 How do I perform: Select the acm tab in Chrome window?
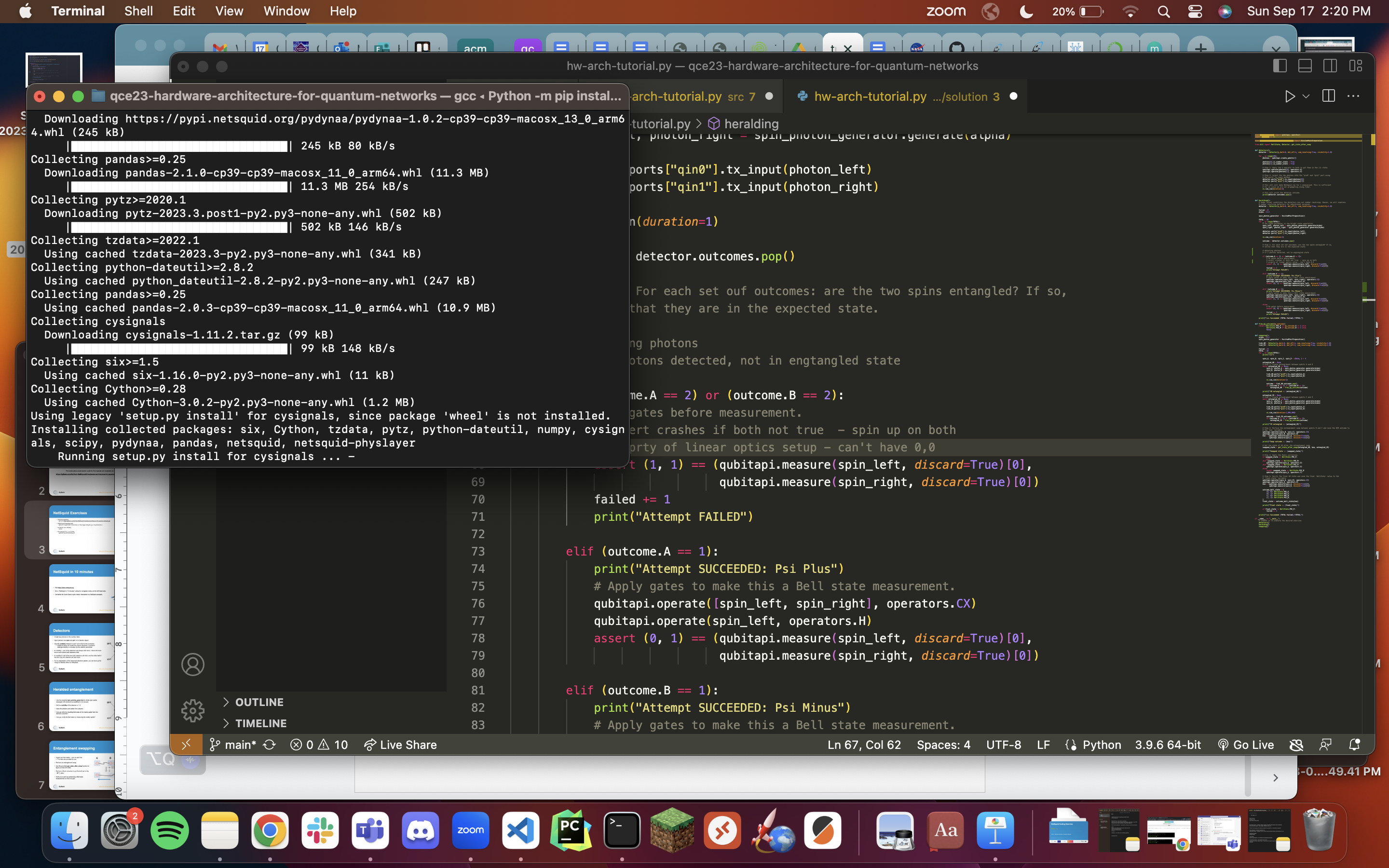(x=475, y=47)
